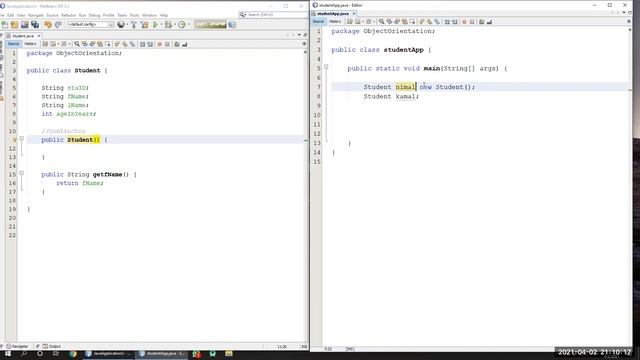640x360 pixels.
Task: Click the word 'kamal' on line 8
Action: tap(405, 96)
